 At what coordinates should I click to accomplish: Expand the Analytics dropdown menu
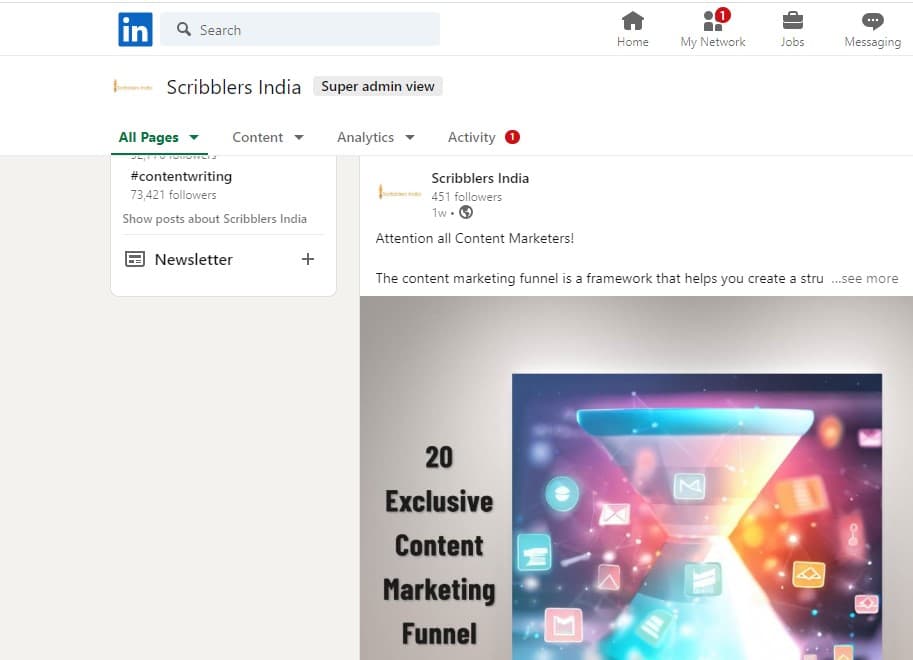[x=376, y=137]
